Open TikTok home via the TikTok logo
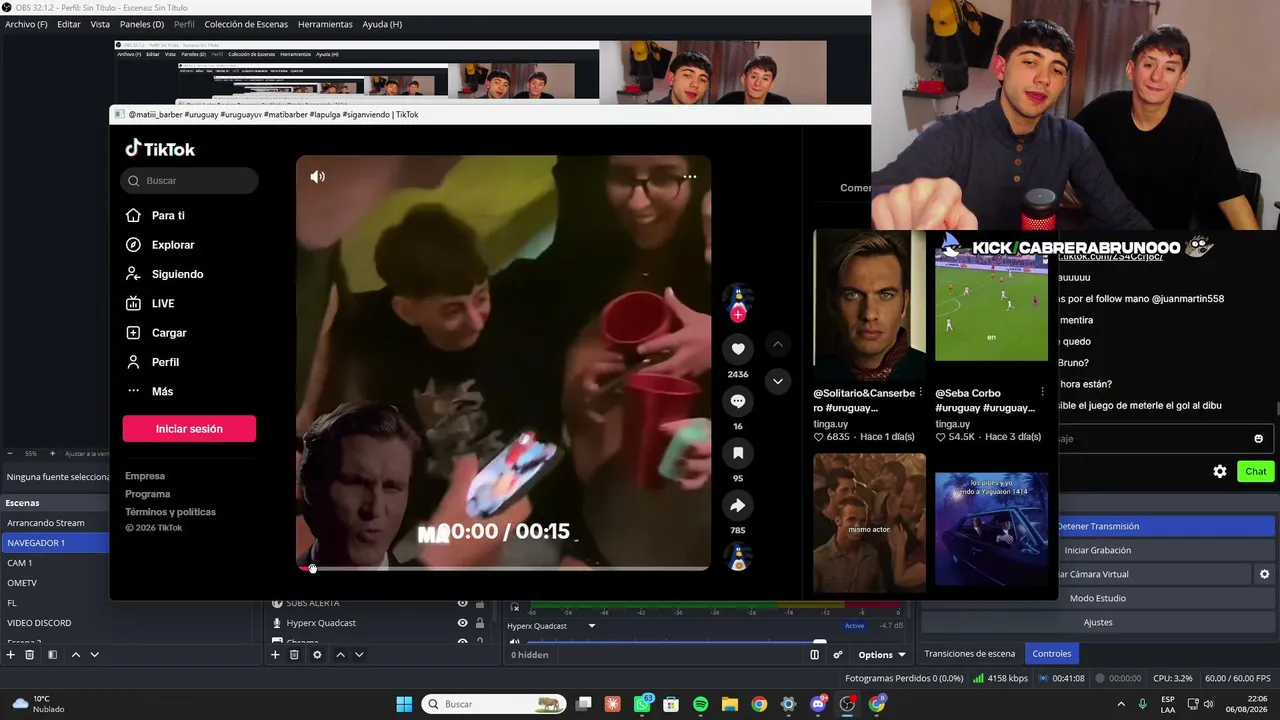Screen dimensions: 1280x720 tap(160, 149)
